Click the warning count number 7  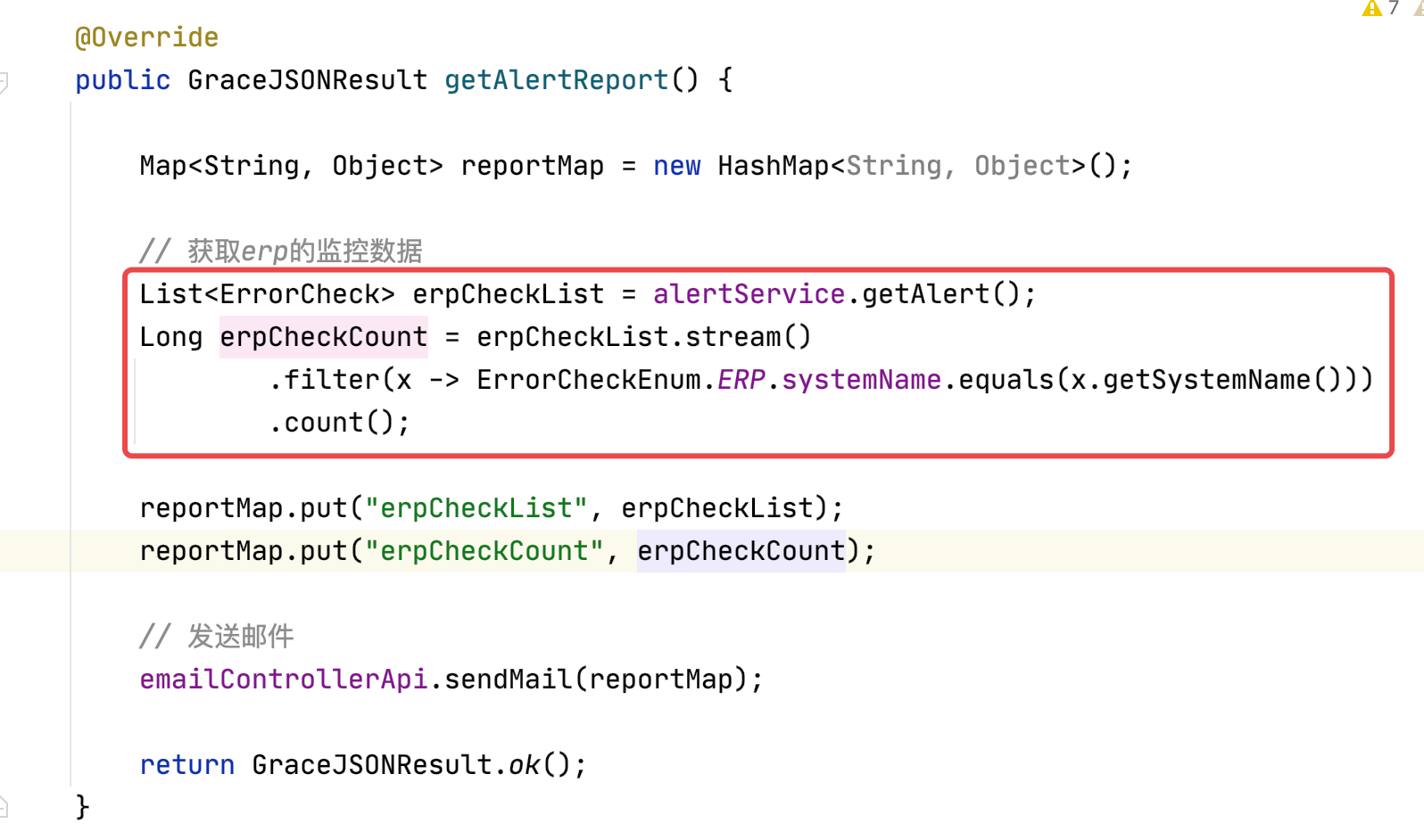click(x=1394, y=8)
